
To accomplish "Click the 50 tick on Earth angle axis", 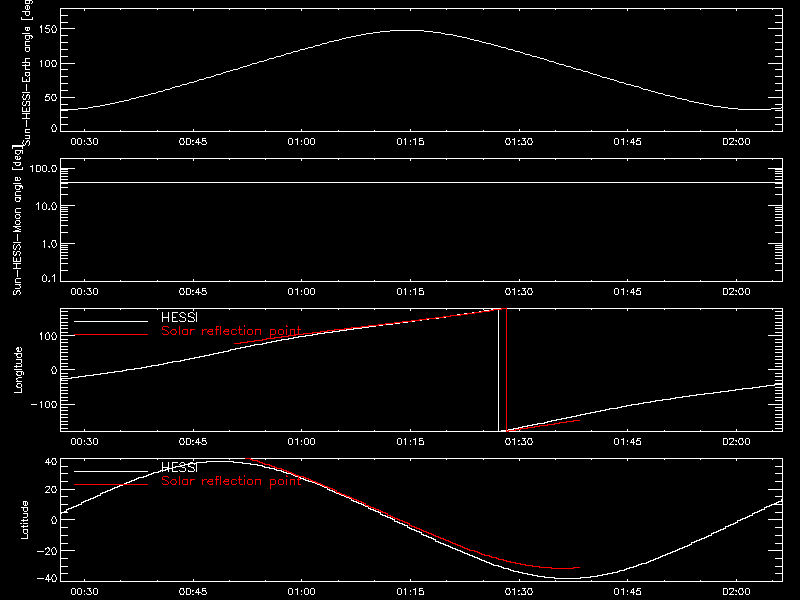I will click(x=51, y=97).
